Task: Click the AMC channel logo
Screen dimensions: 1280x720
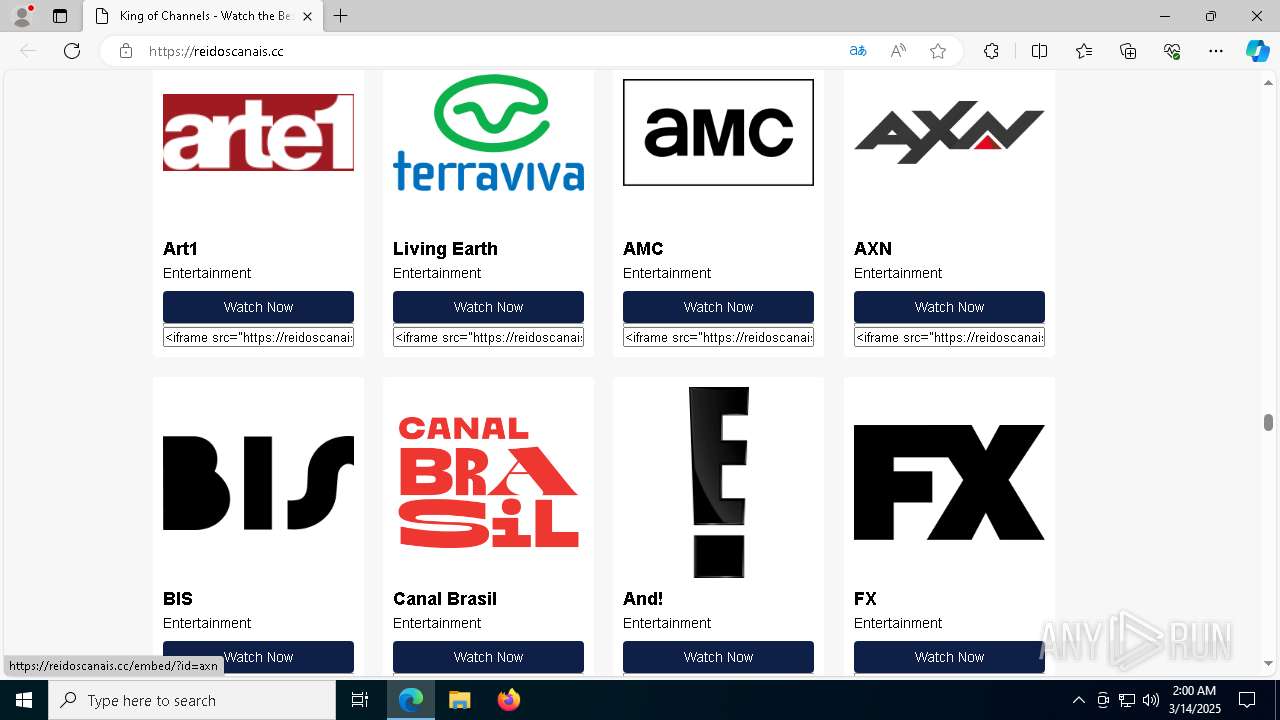Action: pyautogui.click(x=718, y=132)
